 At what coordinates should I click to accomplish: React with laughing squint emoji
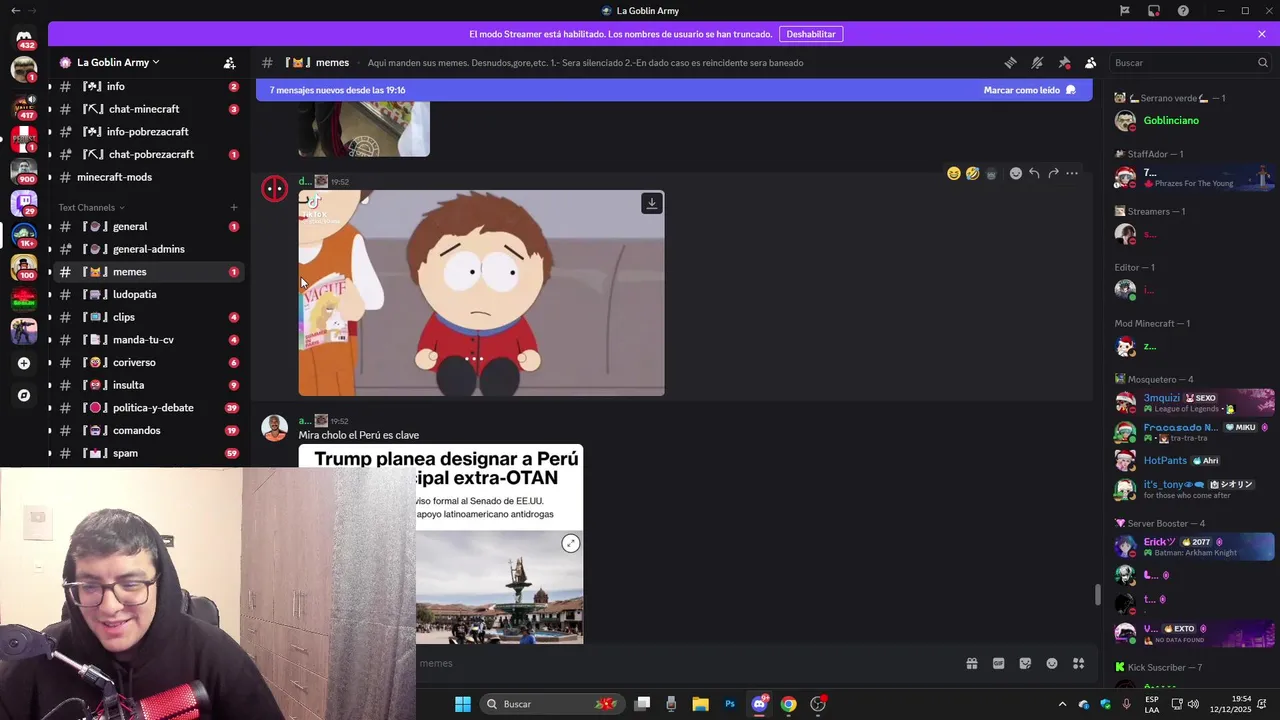954,173
